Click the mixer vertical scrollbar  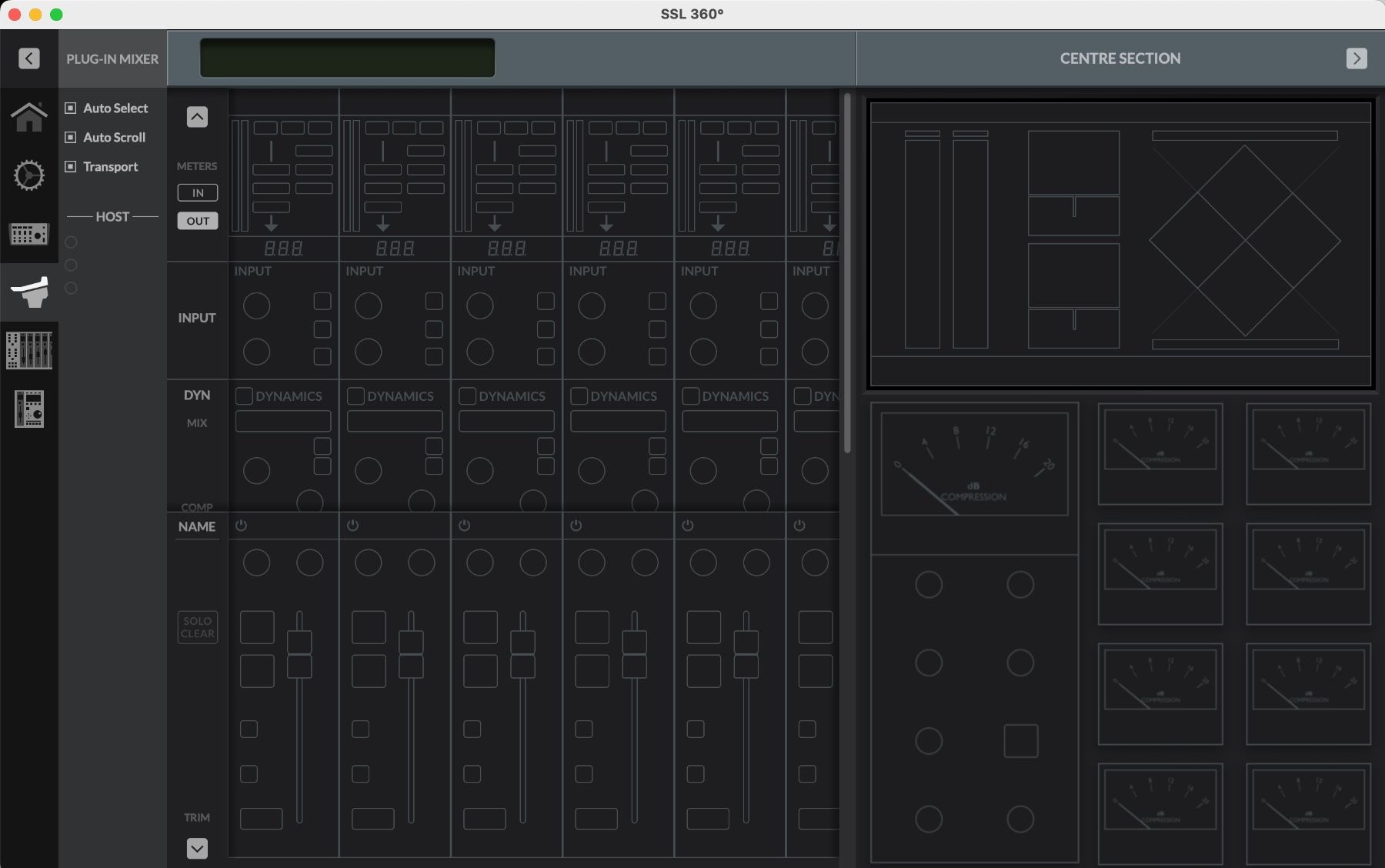pos(847,273)
